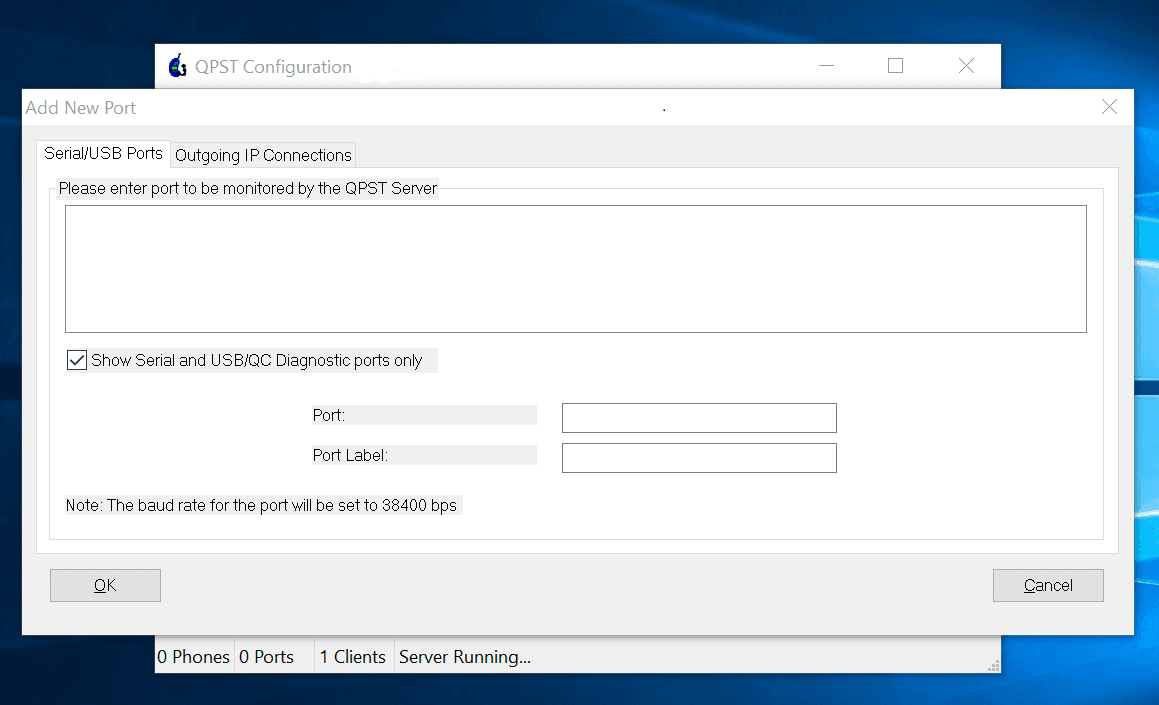
Task: Click the 'Add New Port' dialog title
Action: click(x=81, y=108)
